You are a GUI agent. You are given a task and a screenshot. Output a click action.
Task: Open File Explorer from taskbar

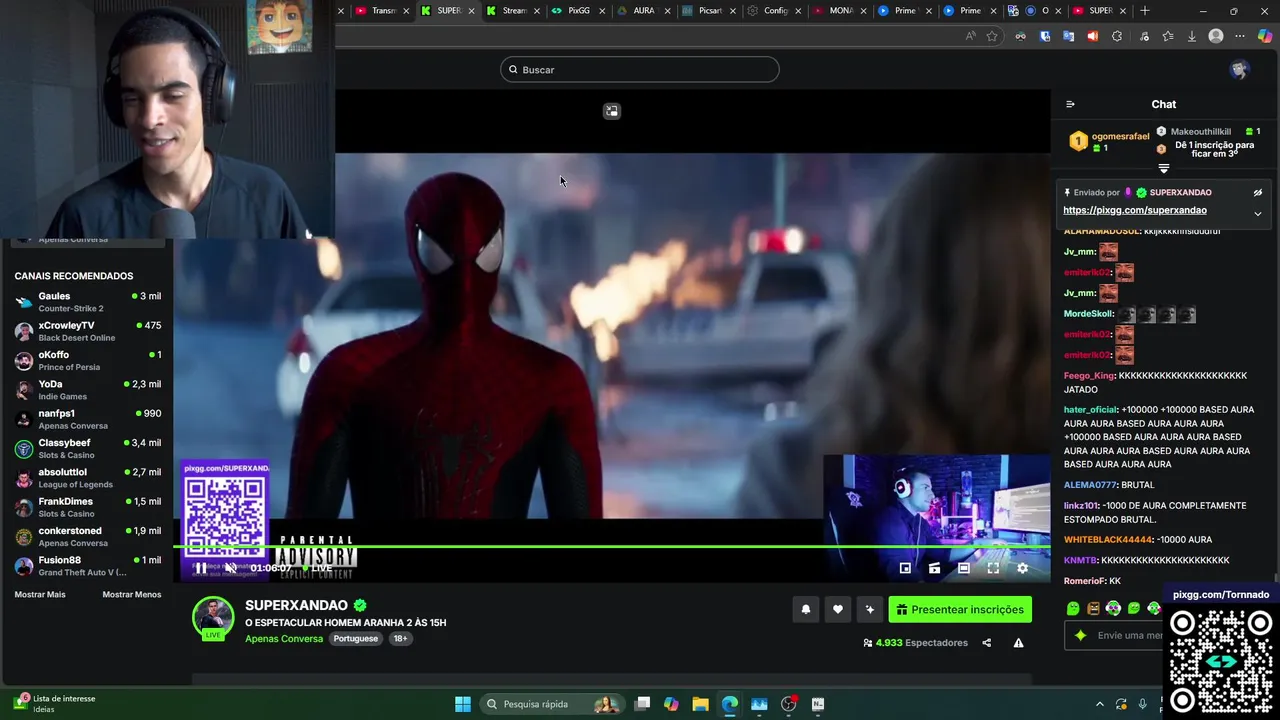coord(700,704)
